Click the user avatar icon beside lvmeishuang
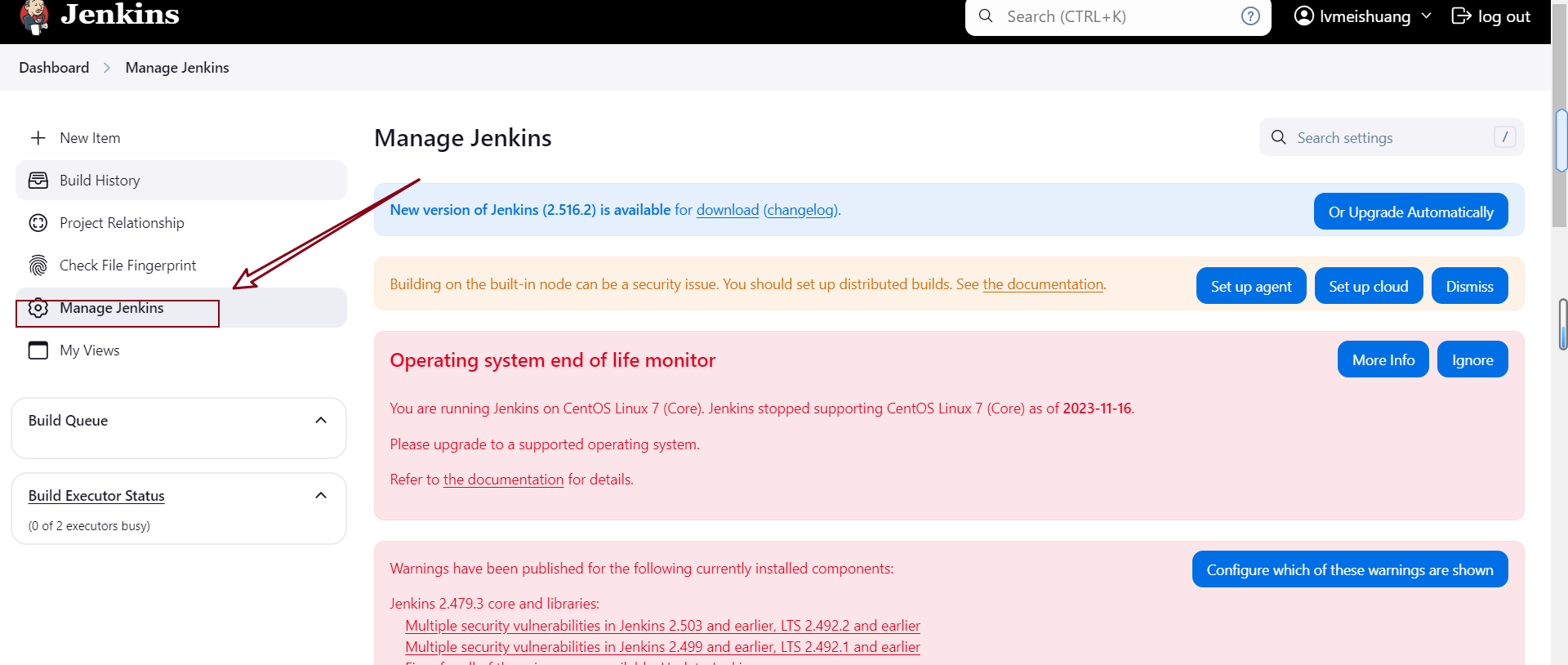 pyautogui.click(x=1304, y=16)
